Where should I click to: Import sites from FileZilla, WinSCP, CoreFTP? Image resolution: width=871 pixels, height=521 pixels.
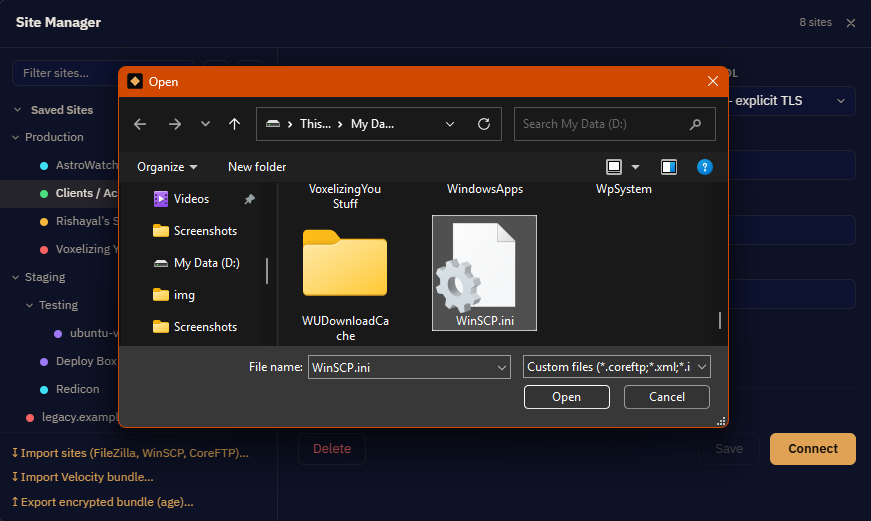click(130, 453)
